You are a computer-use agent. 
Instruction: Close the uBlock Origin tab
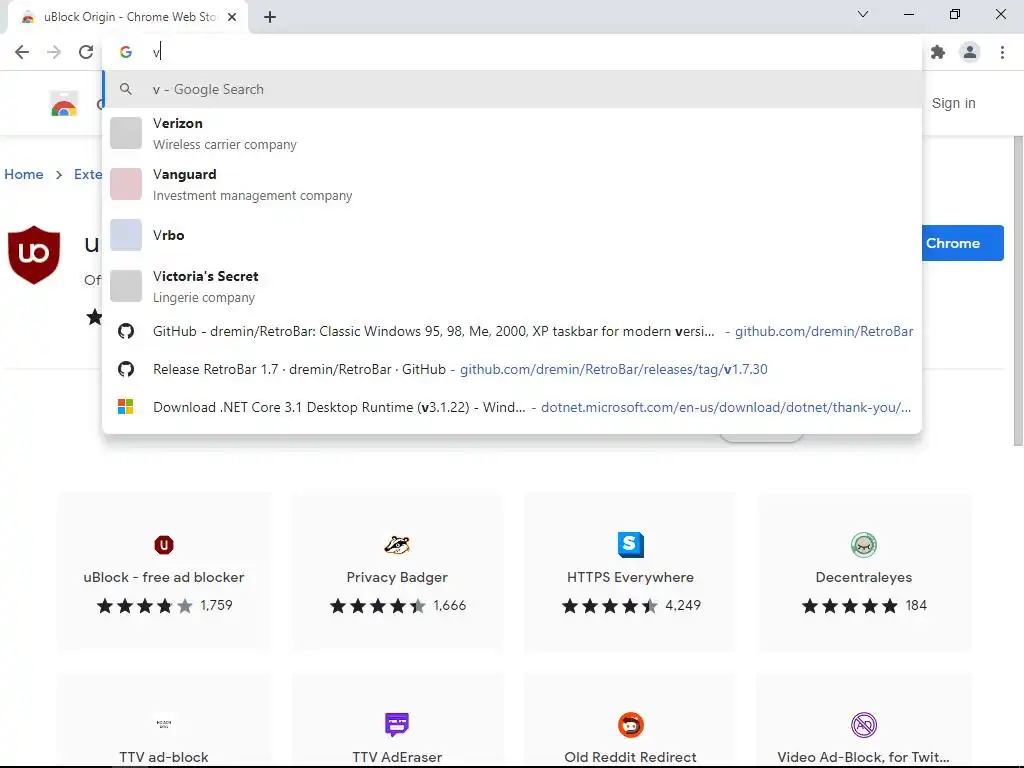click(232, 17)
